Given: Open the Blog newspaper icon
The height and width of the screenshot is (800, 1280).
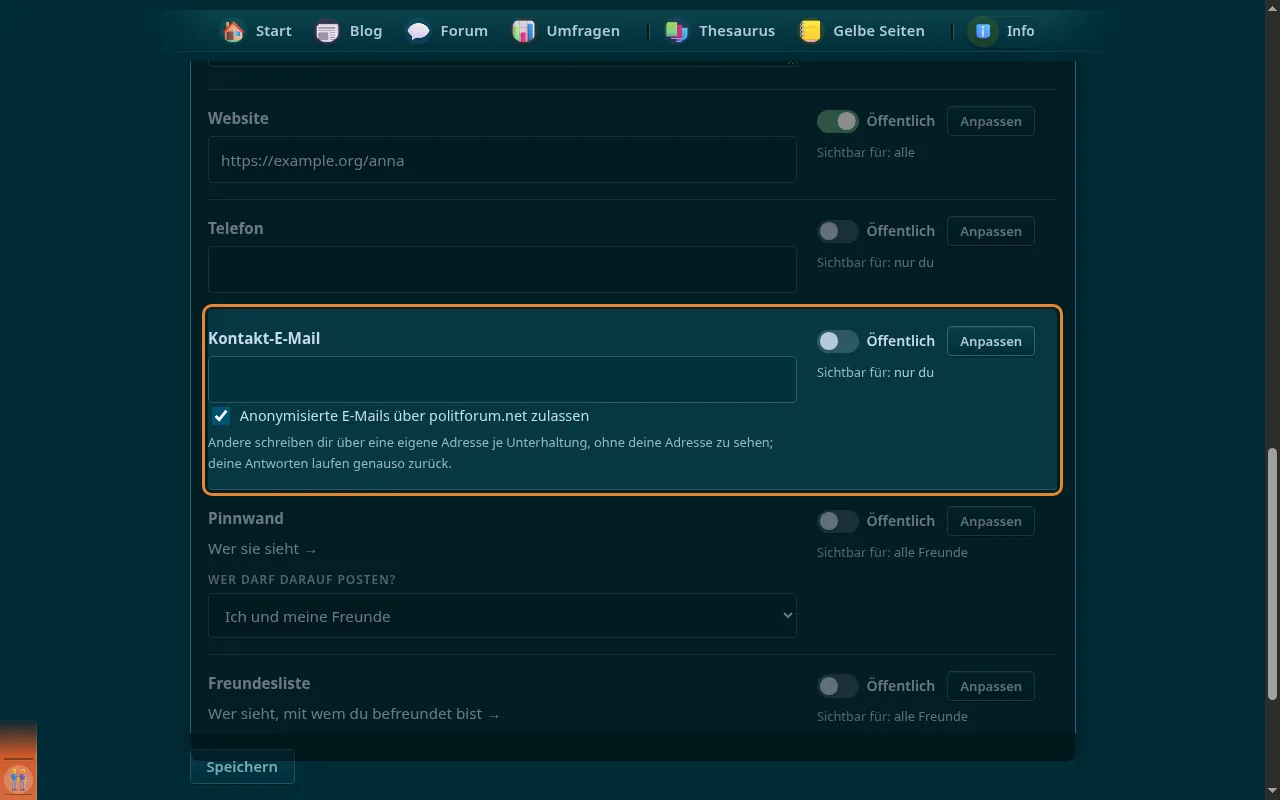Looking at the screenshot, I should [x=327, y=31].
